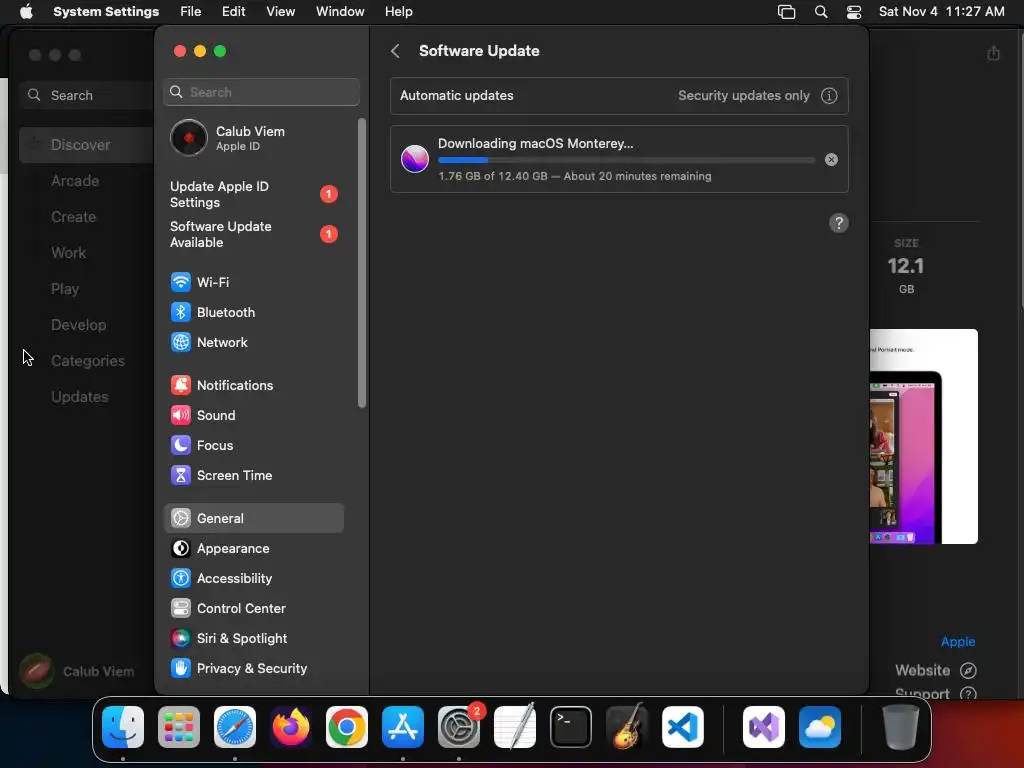The width and height of the screenshot is (1024, 768).
Task: Select Focus in sidebar
Action: click(x=253, y=445)
